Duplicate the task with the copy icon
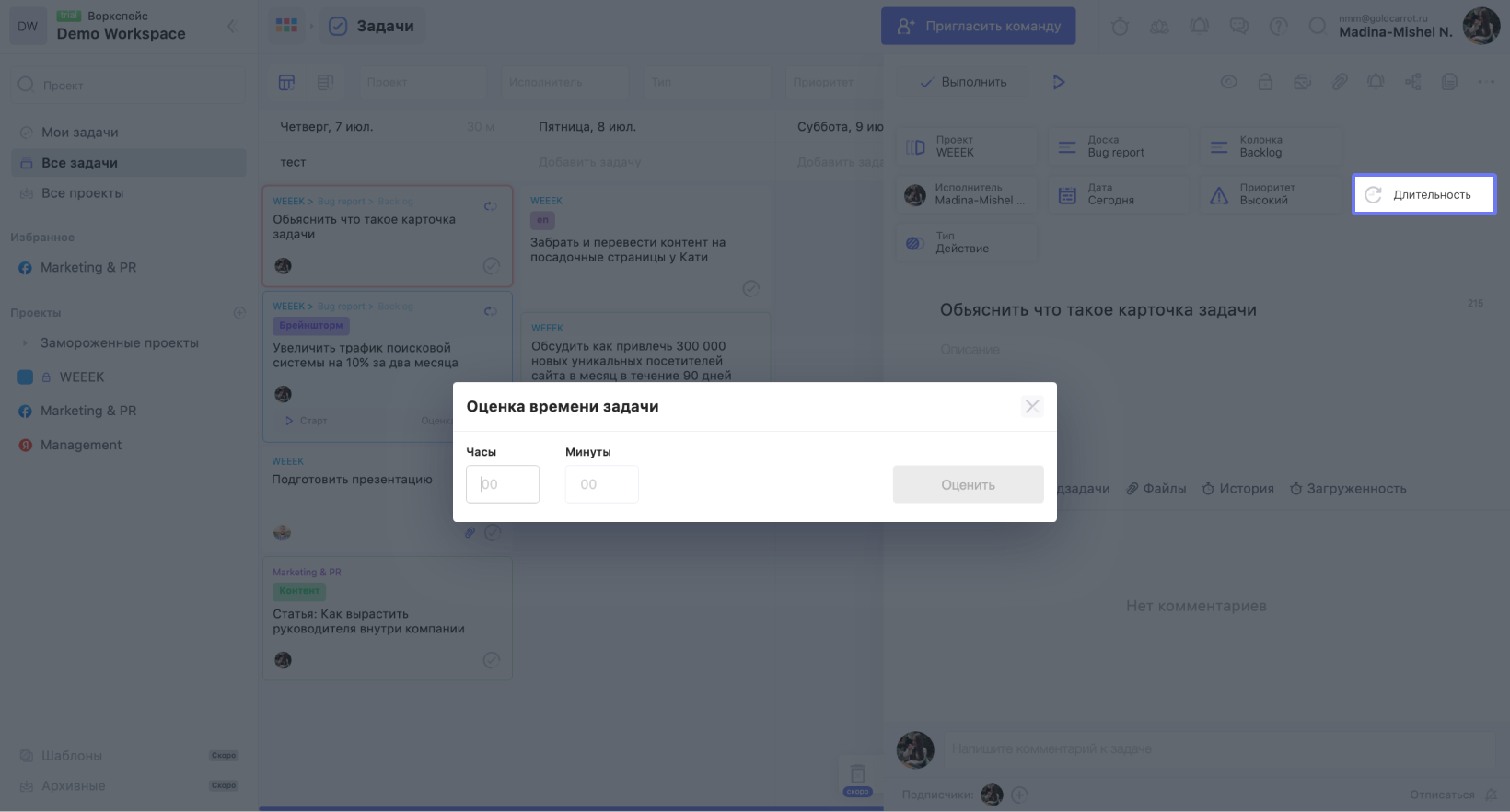This screenshot has width=1510, height=812. coord(1449,82)
